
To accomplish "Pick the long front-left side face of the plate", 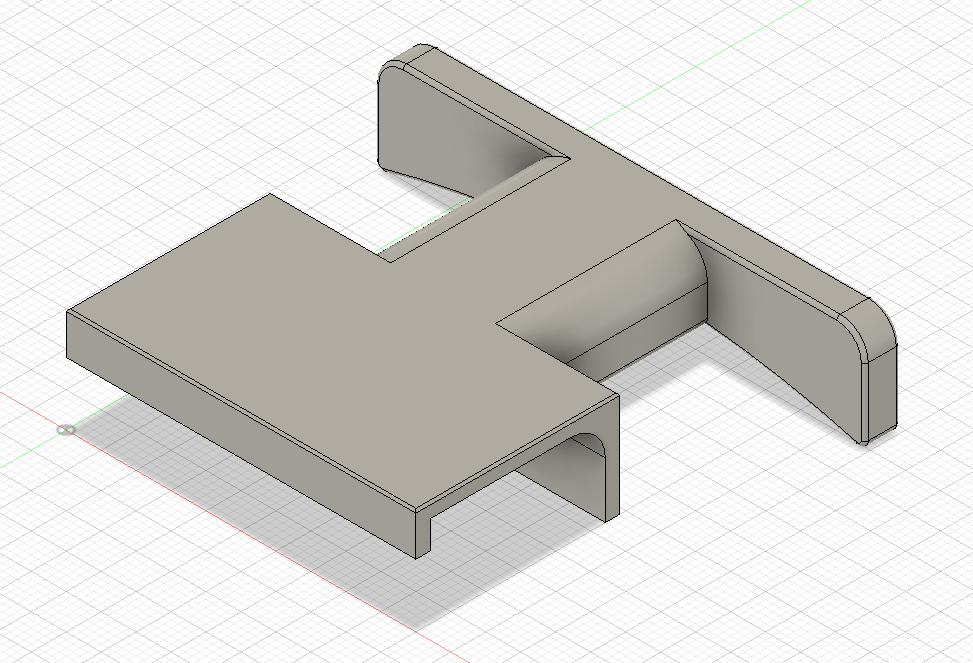I will (242, 435).
